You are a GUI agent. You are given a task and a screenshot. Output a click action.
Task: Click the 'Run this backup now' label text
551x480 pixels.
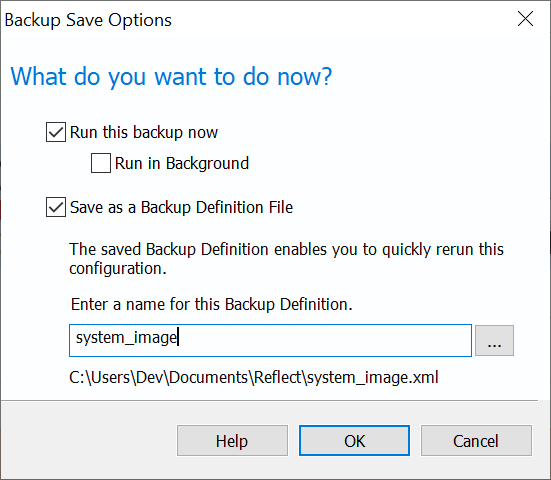144,132
